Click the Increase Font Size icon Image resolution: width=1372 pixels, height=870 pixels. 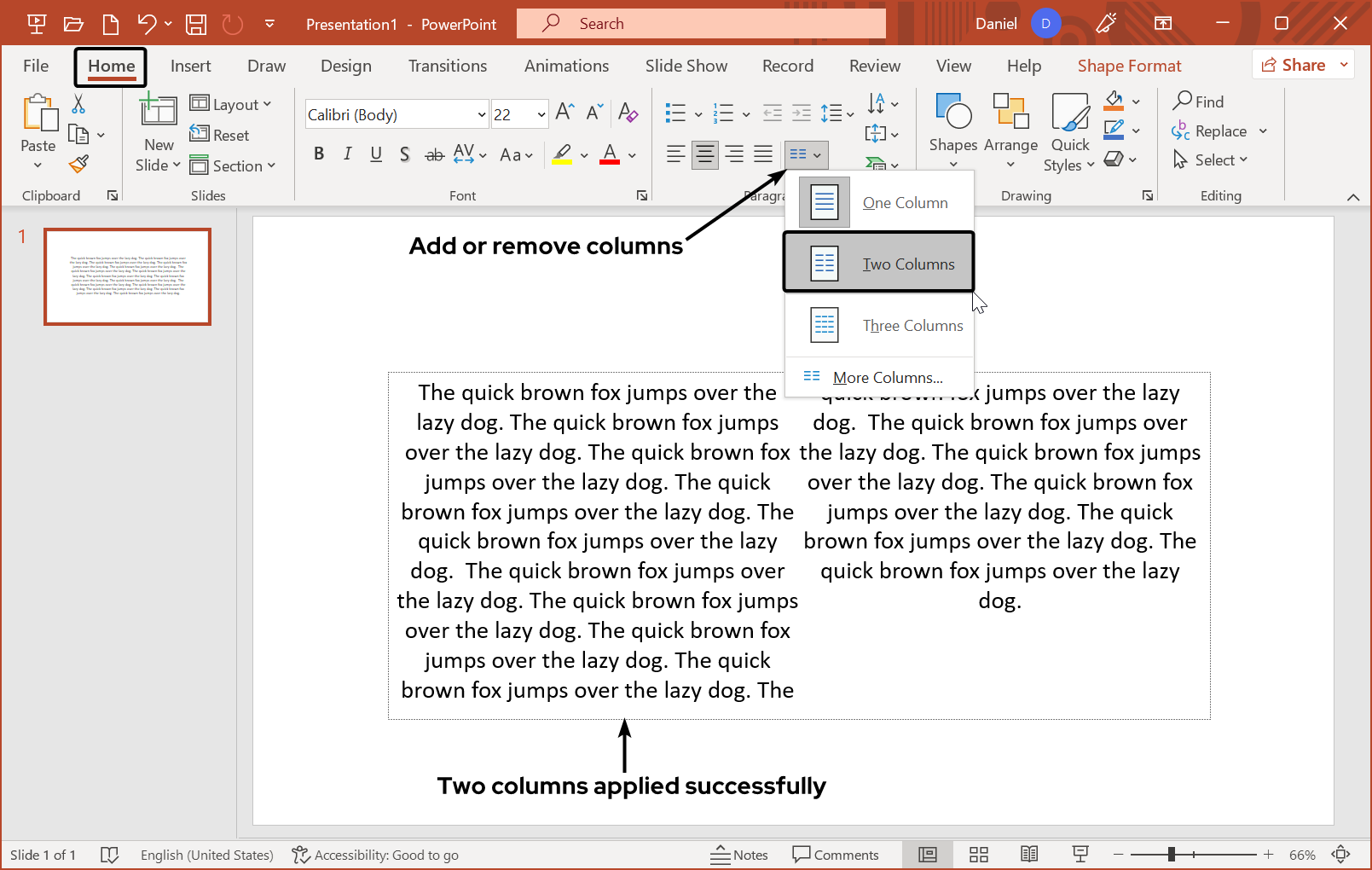click(564, 113)
